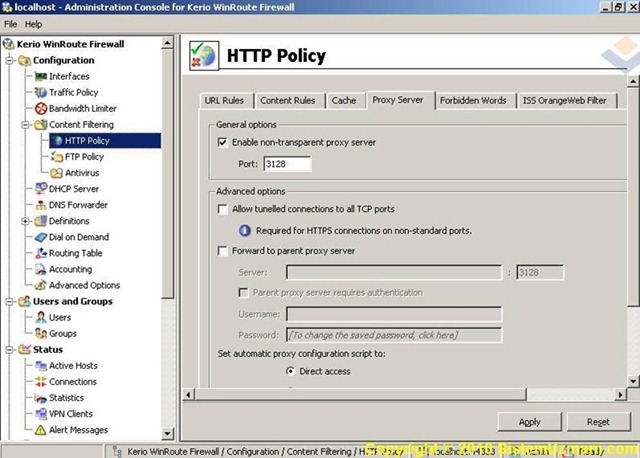
Task: Click the DNS Forwarder icon
Action: click(x=40, y=205)
